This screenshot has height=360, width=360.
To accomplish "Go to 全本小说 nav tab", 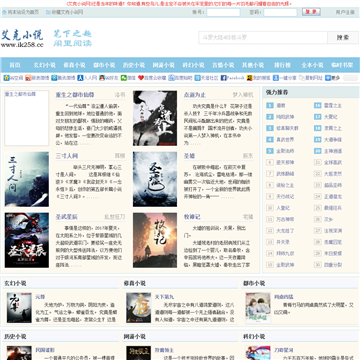I will coord(312,65).
